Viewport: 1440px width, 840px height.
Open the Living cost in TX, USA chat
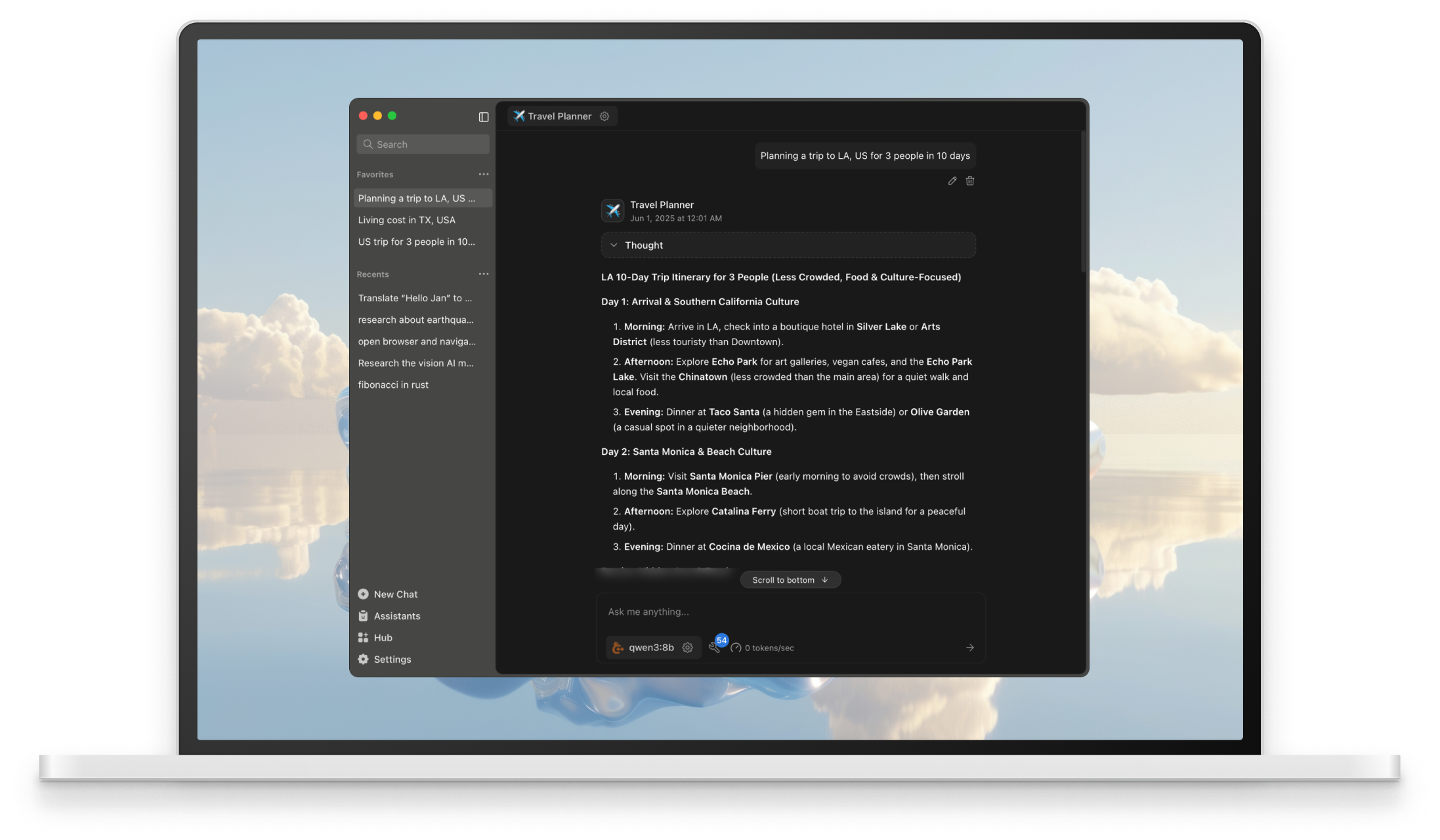407,220
